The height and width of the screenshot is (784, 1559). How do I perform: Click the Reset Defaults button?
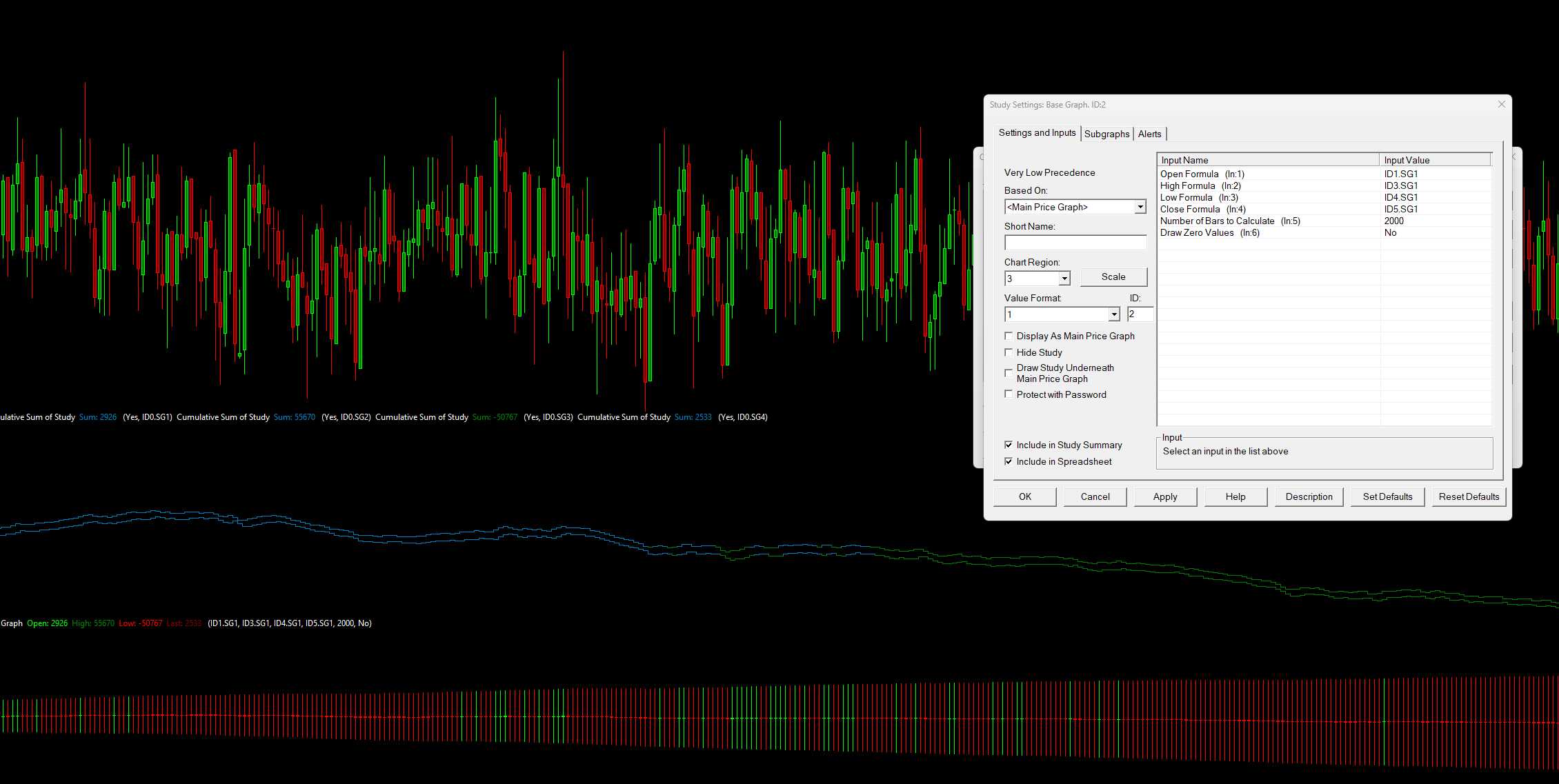pyautogui.click(x=1469, y=496)
